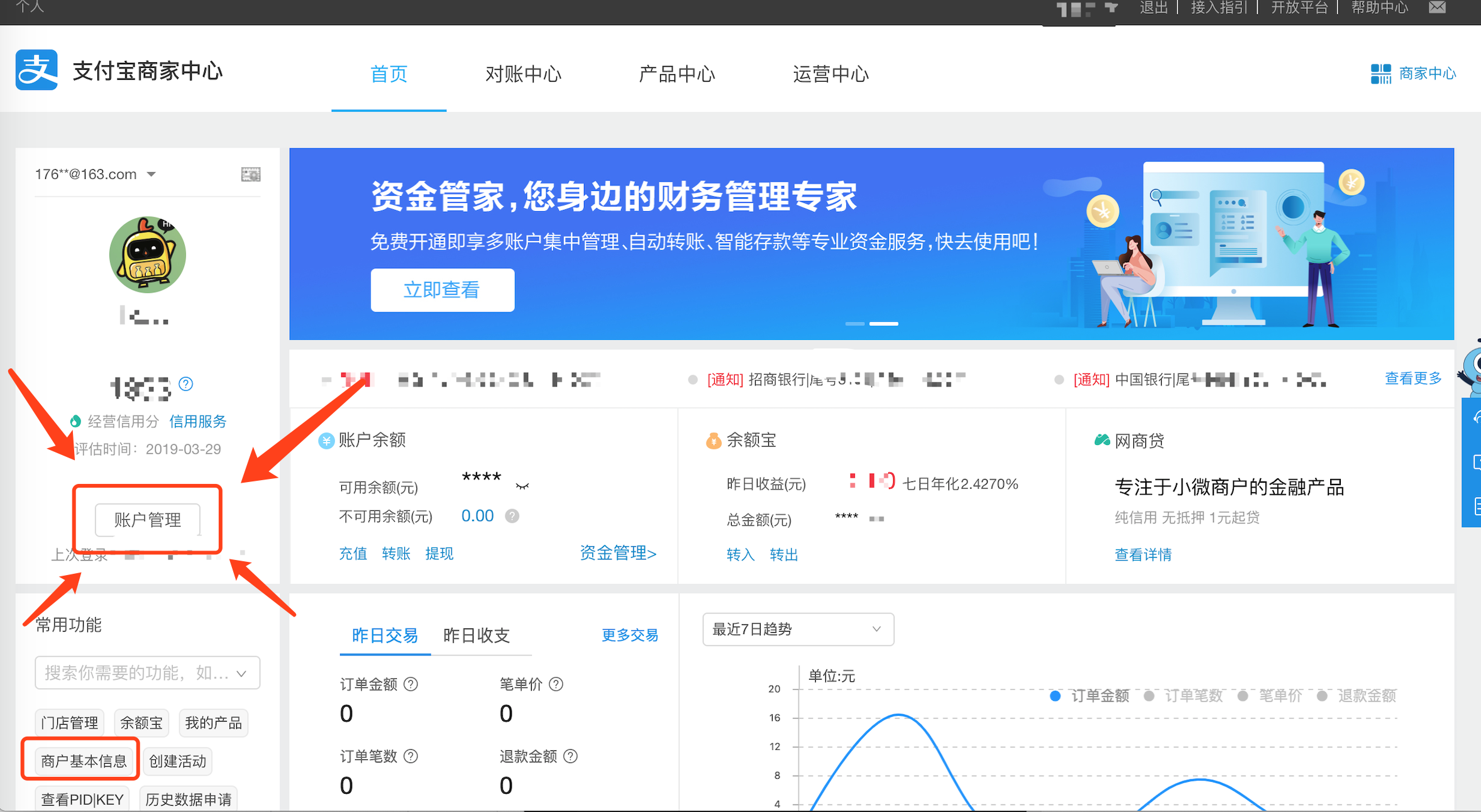Expand the 176**@163.com account dropdown
This screenshot has width=1481, height=812.
click(x=151, y=174)
